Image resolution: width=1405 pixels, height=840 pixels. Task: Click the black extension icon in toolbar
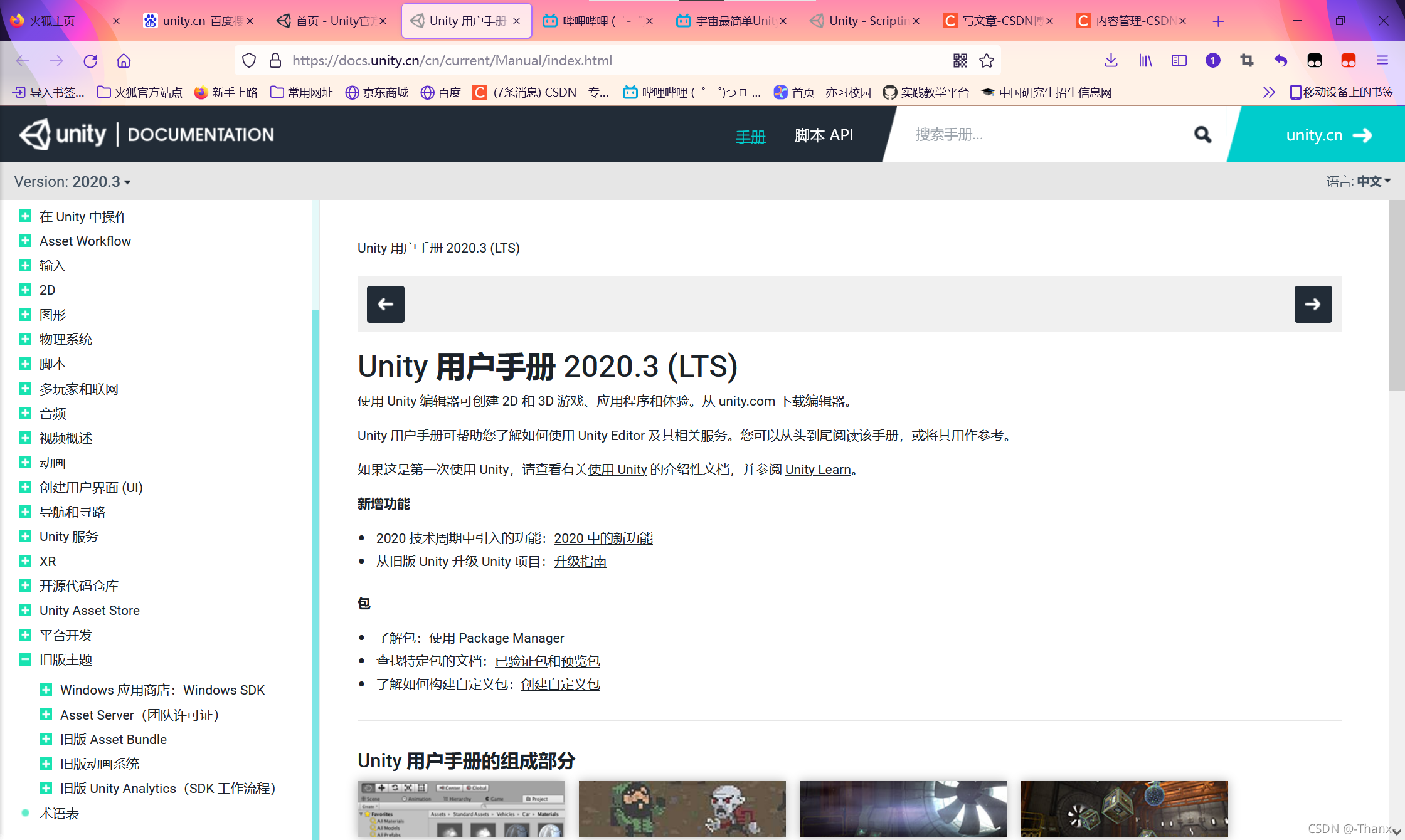click(1315, 61)
